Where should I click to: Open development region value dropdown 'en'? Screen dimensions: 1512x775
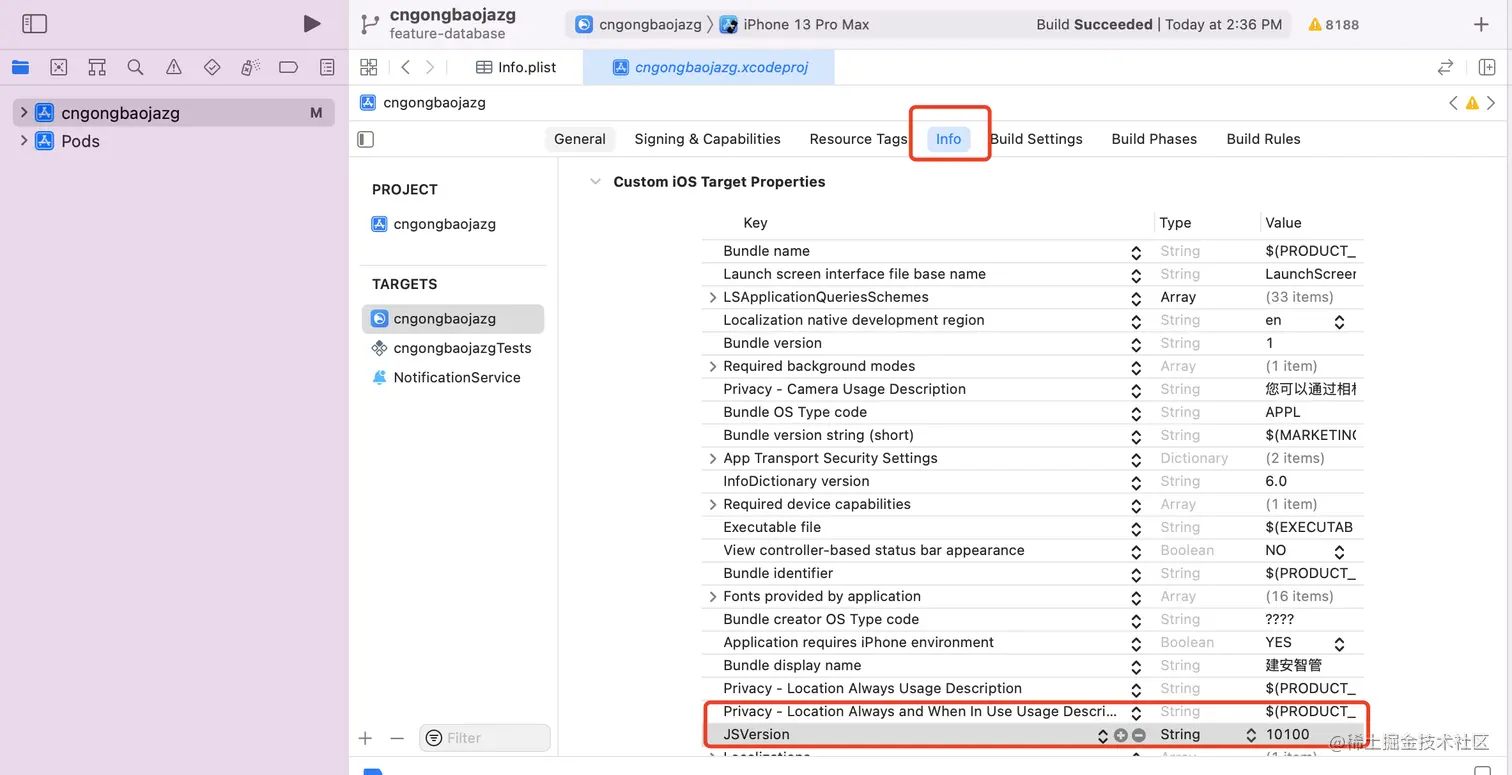pyautogui.click(x=1339, y=321)
